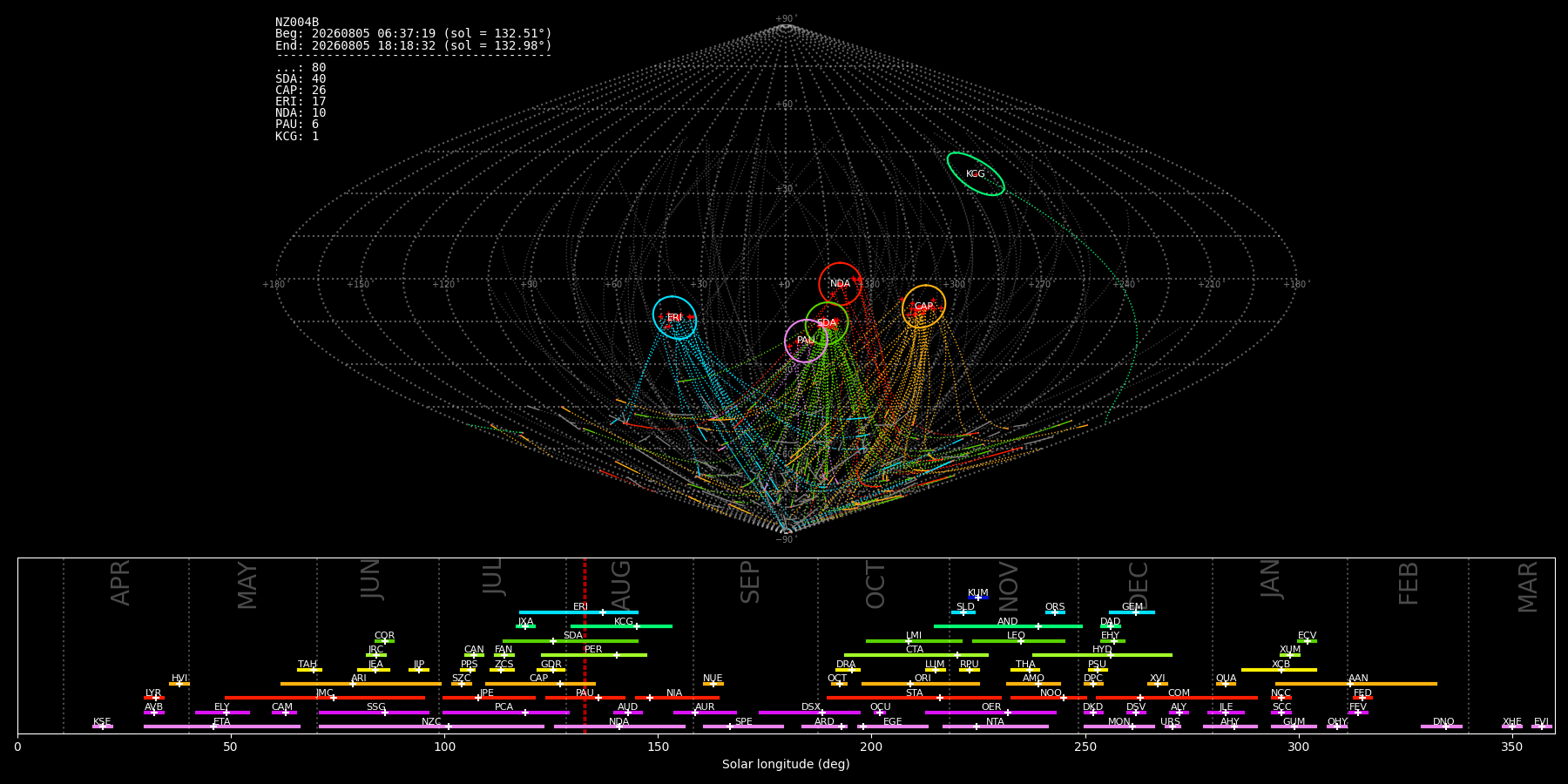This screenshot has width=1568, height=784.
Task: Click the AUG month label in timeline
Action: 621,584
